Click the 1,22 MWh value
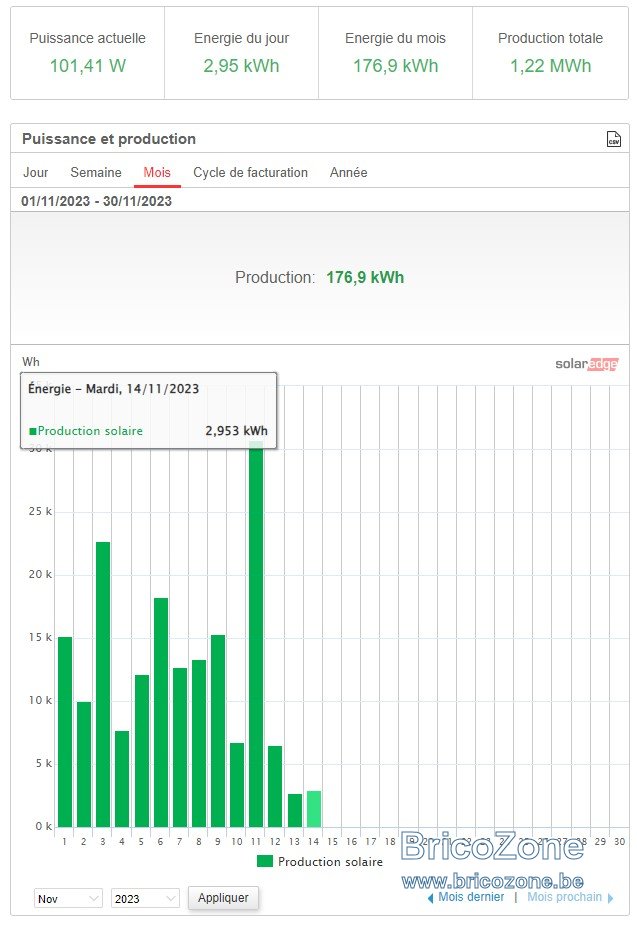Image resolution: width=637 pixels, height=925 pixels. pos(550,65)
